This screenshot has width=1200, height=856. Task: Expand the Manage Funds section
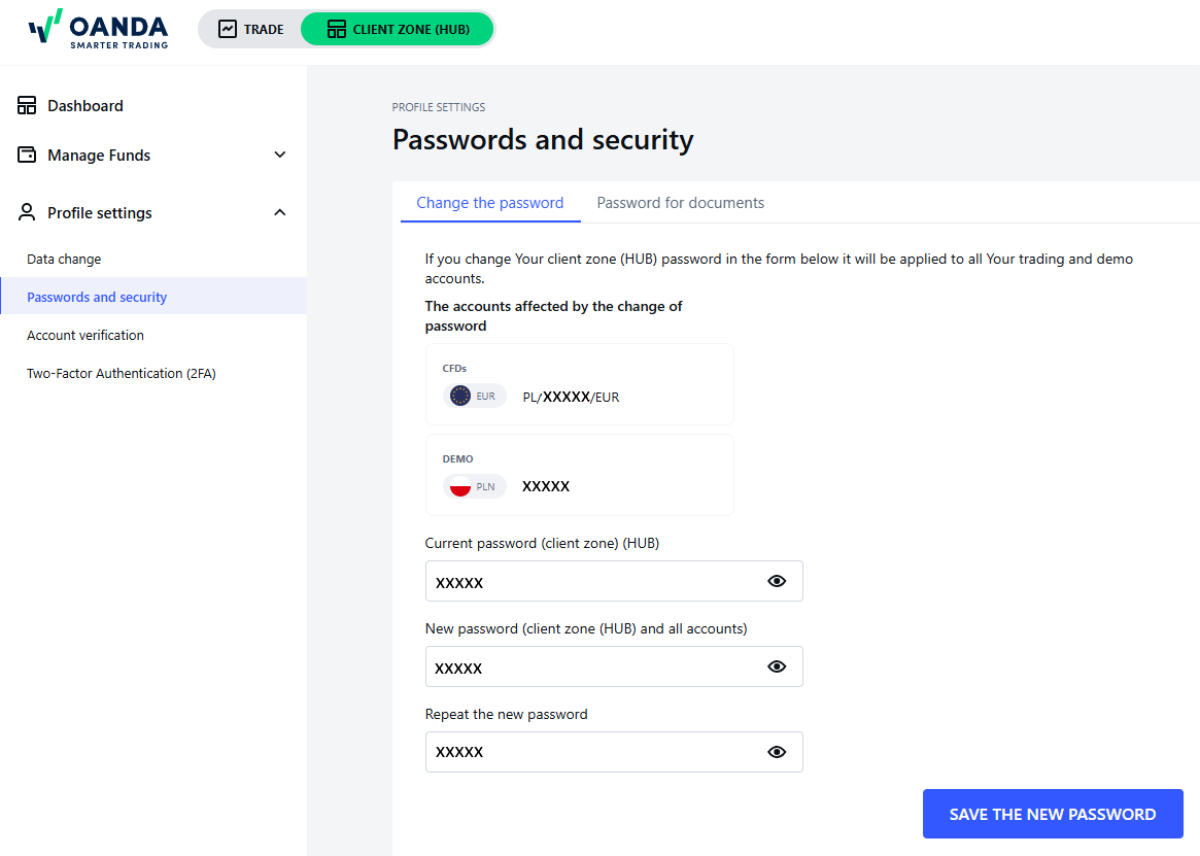(279, 155)
